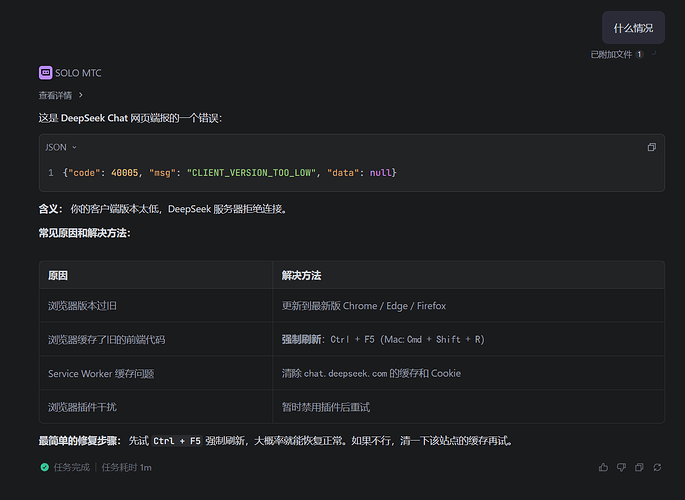Expand the 查看详情 details section
This screenshot has width=685, height=500.
(60, 95)
